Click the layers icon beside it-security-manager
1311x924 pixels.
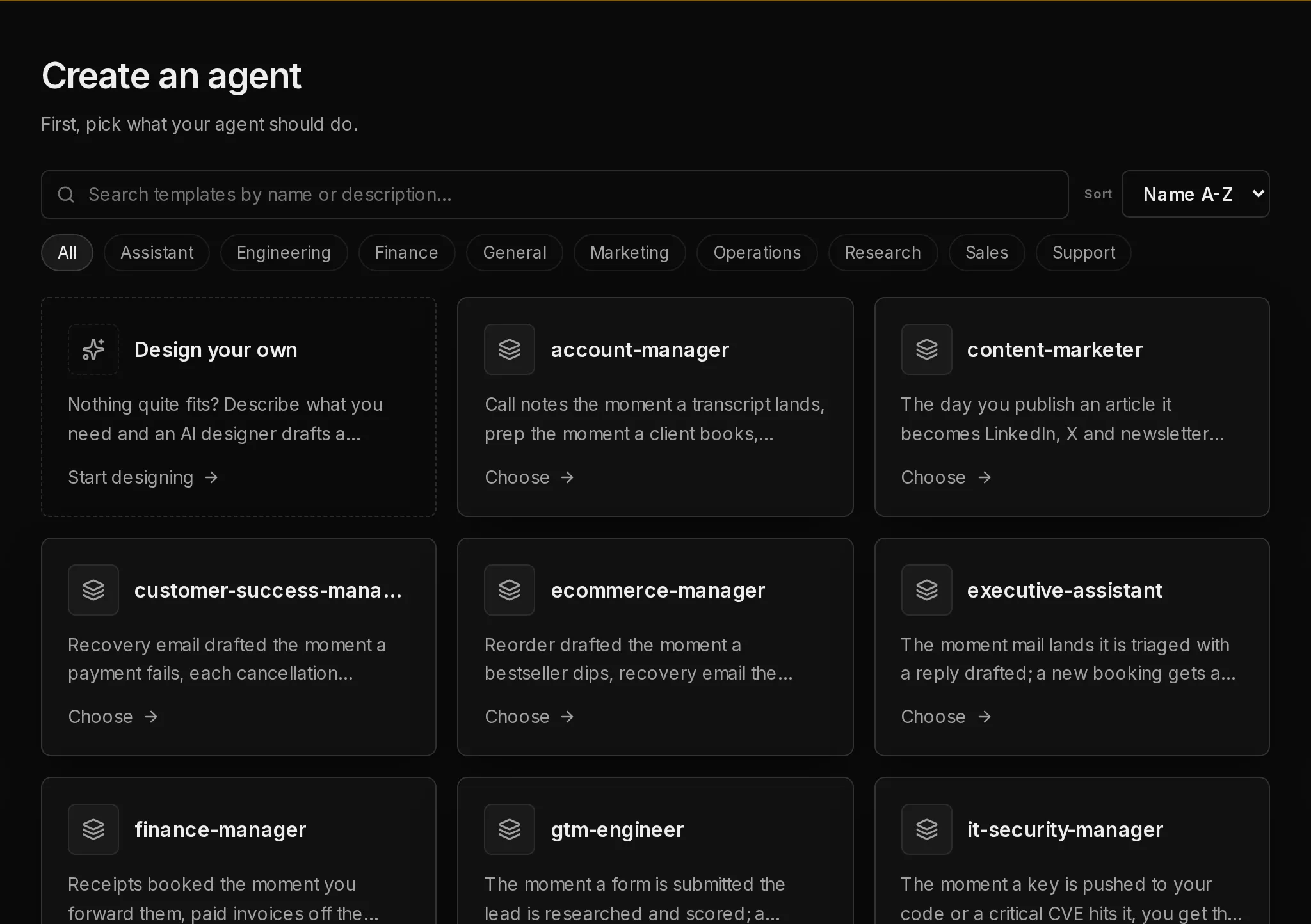[926, 829]
